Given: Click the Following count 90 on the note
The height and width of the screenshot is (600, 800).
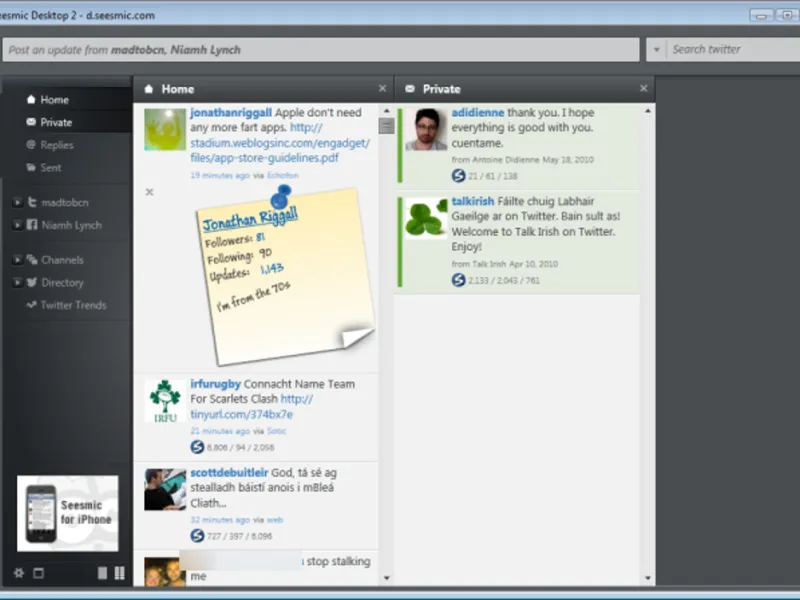Looking at the screenshot, I should click(265, 253).
